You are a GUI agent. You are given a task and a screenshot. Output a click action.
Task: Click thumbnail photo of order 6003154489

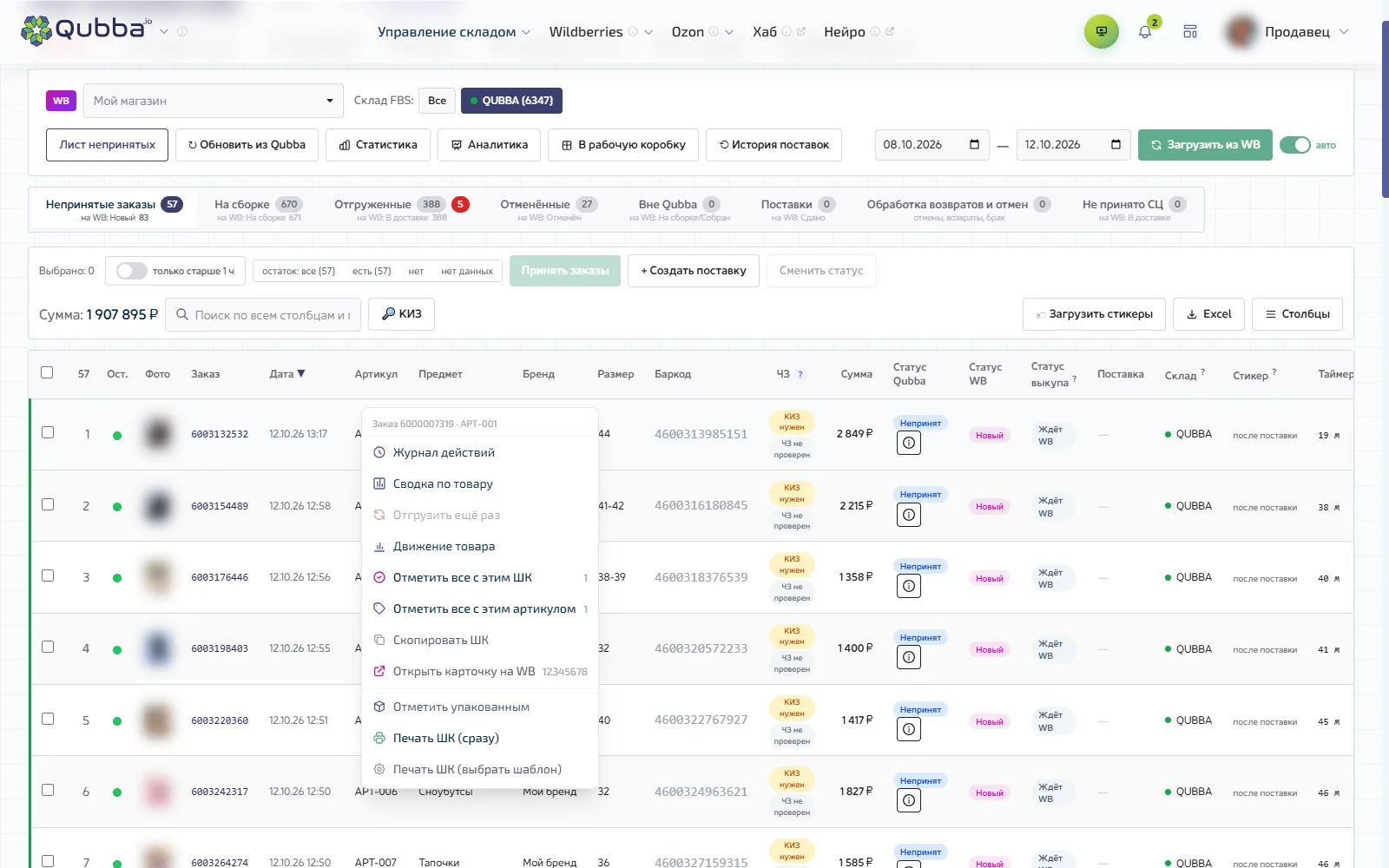pyautogui.click(x=158, y=506)
